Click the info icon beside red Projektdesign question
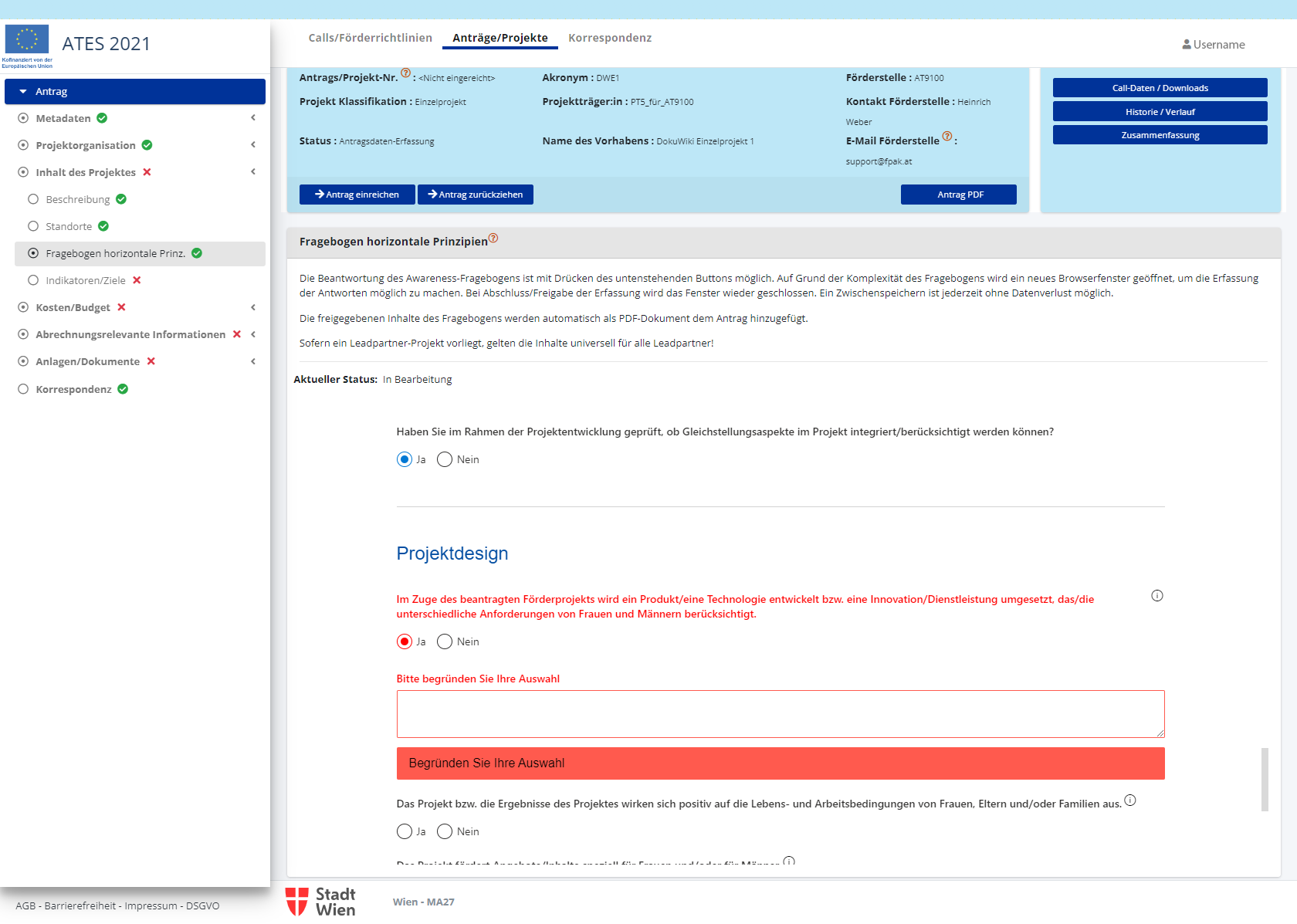 1156,596
